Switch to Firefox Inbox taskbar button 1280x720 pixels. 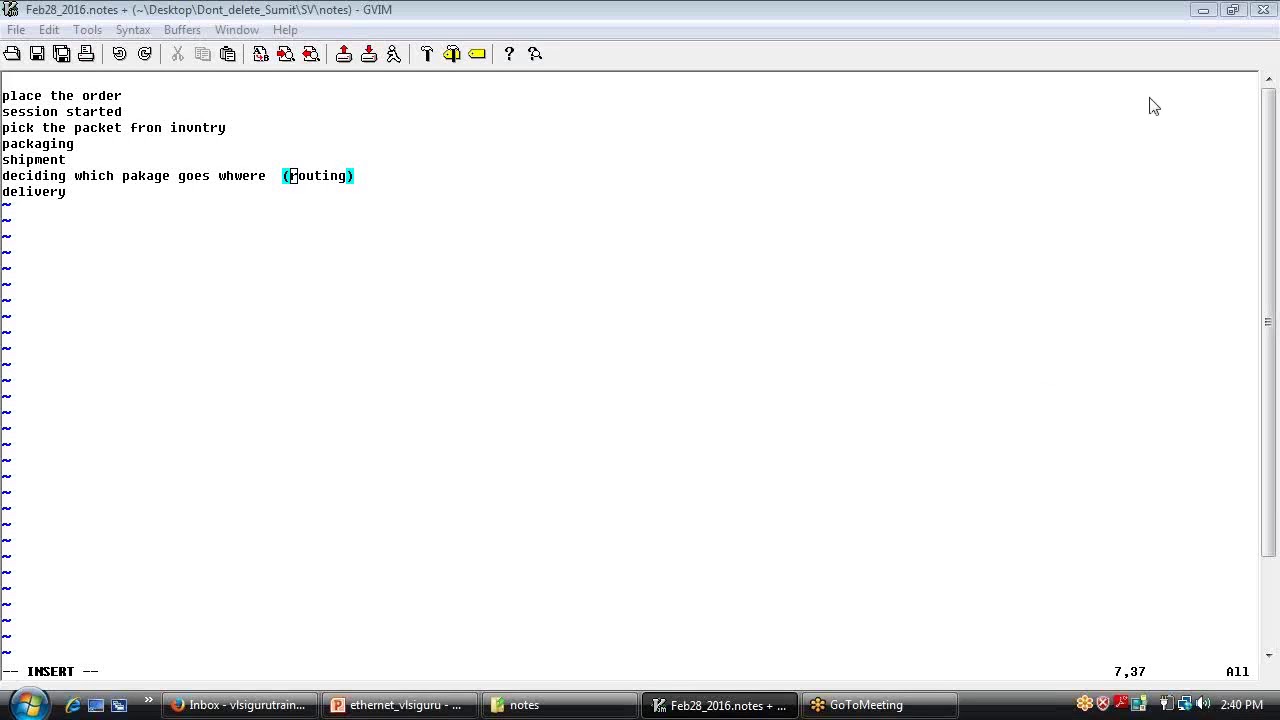pyautogui.click(x=239, y=705)
